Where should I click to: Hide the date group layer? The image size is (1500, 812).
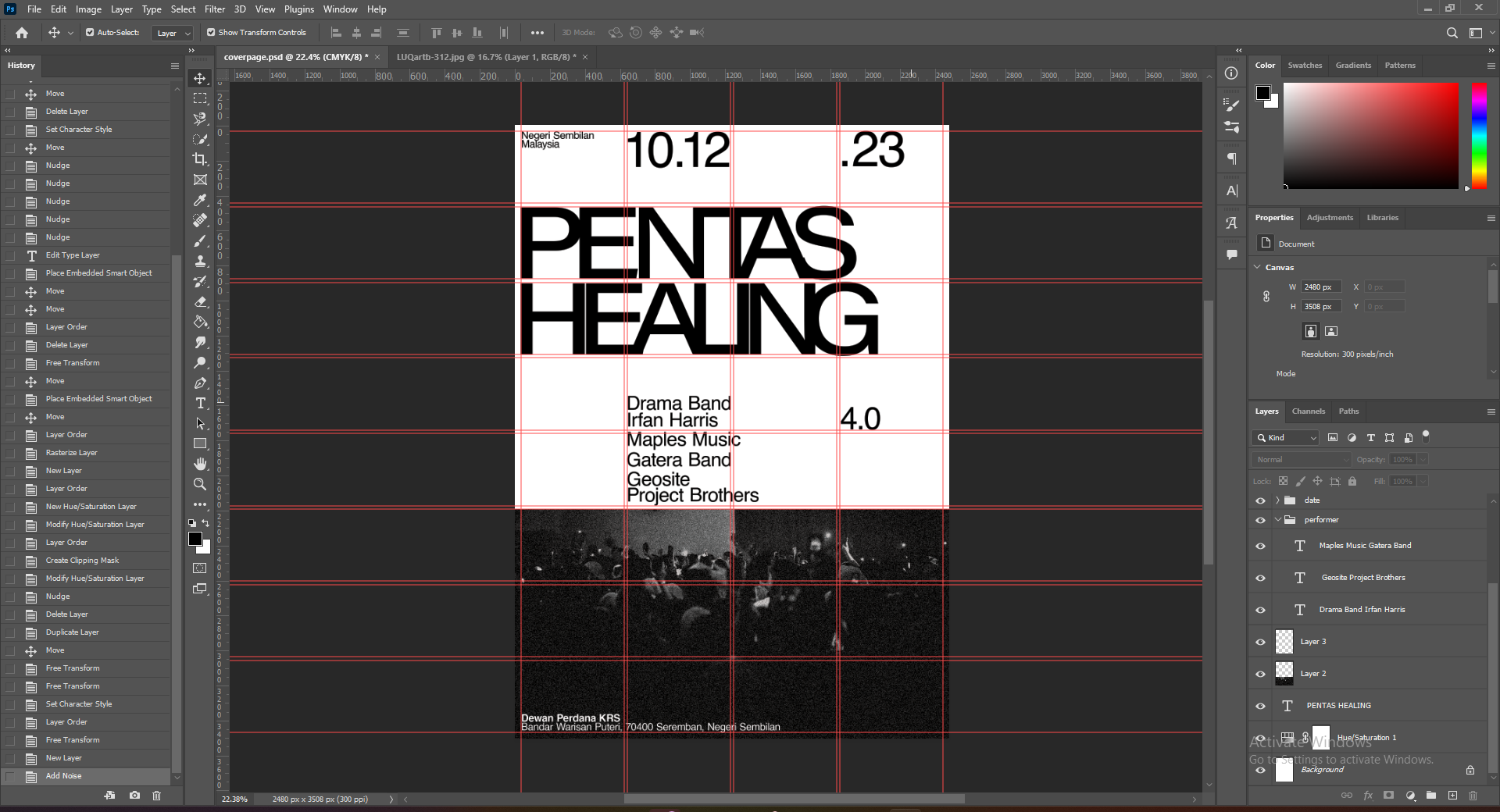(1260, 500)
